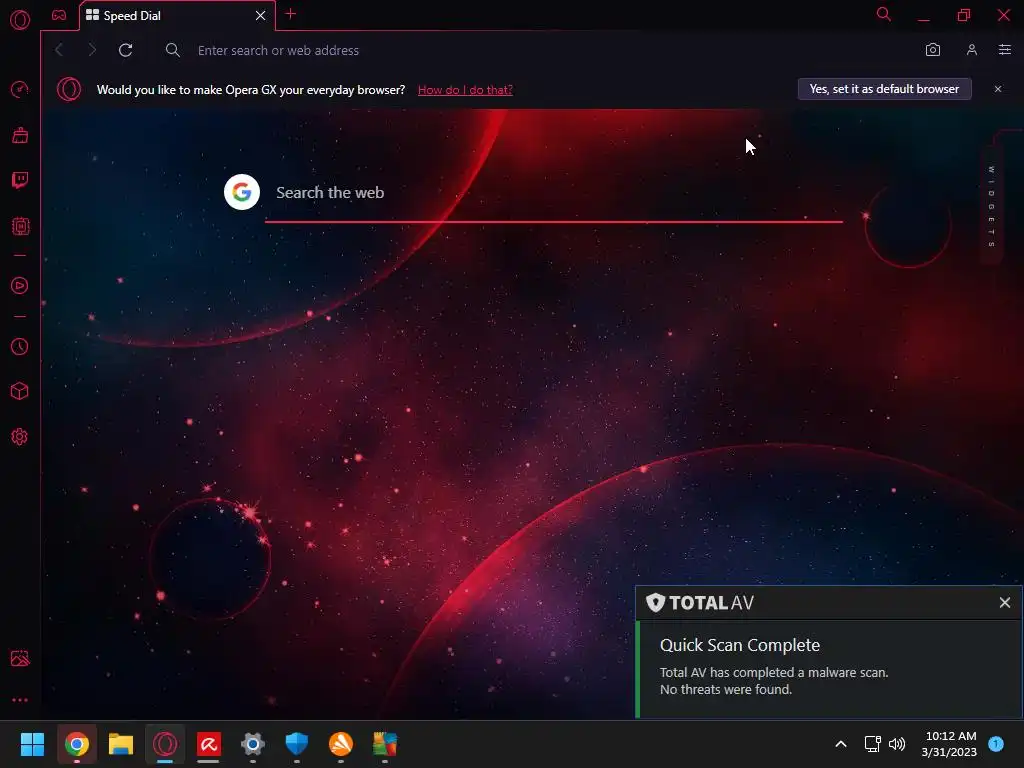This screenshot has width=1024, height=768.
Task: Click the Total AV logo in notification
Action: click(x=699, y=602)
